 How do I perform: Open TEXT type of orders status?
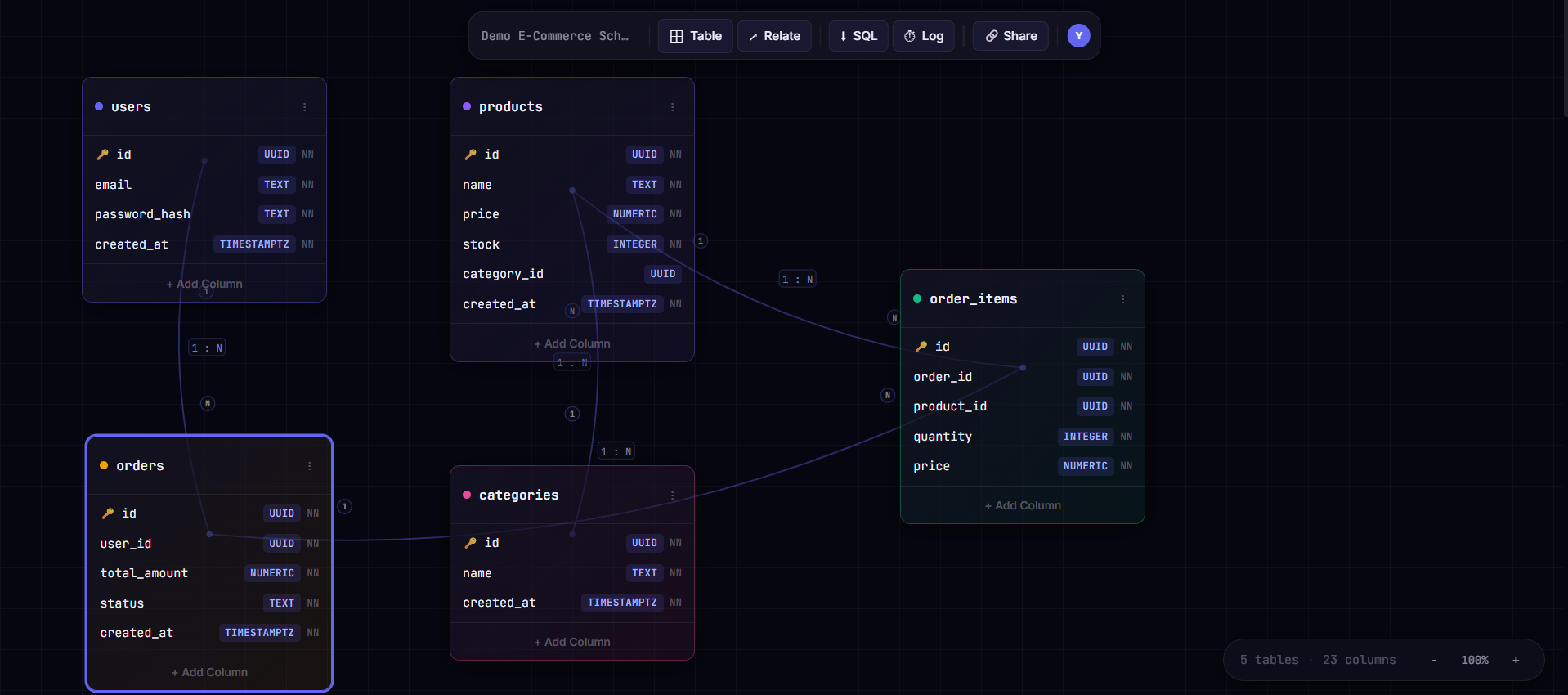282,603
